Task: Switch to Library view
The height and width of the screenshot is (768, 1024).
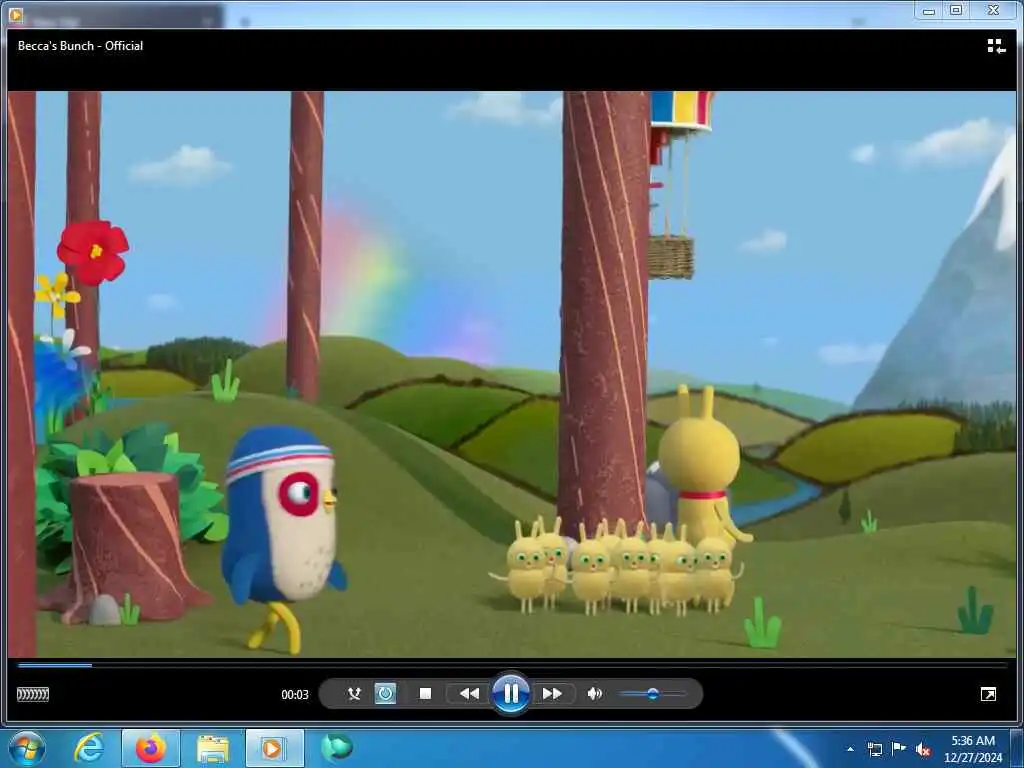Action: coord(996,46)
